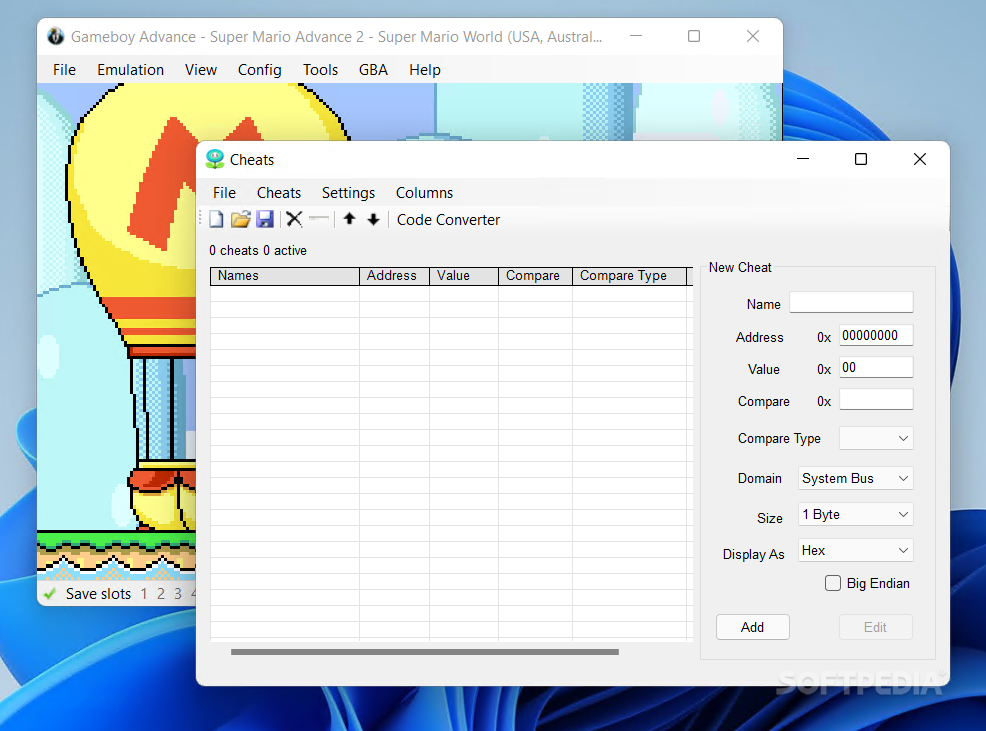This screenshot has width=986, height=731.
Task: Open the Size dropdown showing 1 Byte
Action: [855, 515]
